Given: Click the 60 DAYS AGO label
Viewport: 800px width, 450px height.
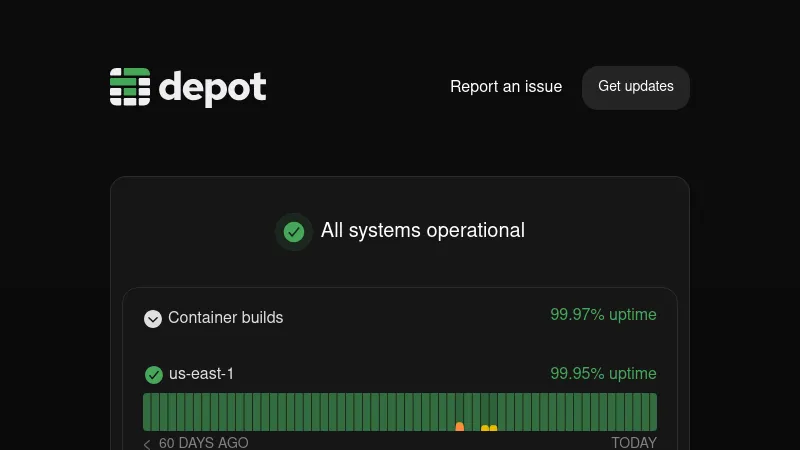Looking at the screenshot, I should (x=203, y=443).
